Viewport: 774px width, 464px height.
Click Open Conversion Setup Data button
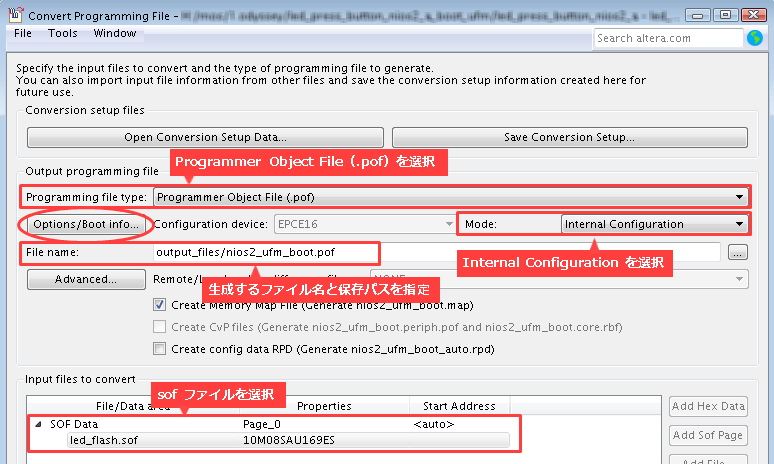click(205, 137)
